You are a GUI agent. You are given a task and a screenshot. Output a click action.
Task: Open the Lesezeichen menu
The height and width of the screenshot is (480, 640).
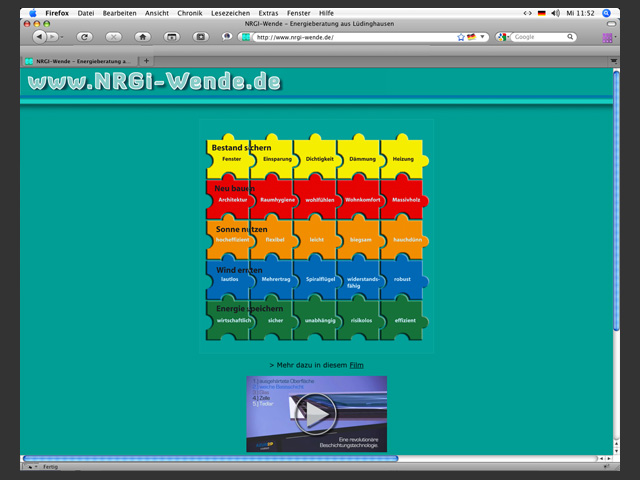231,13
